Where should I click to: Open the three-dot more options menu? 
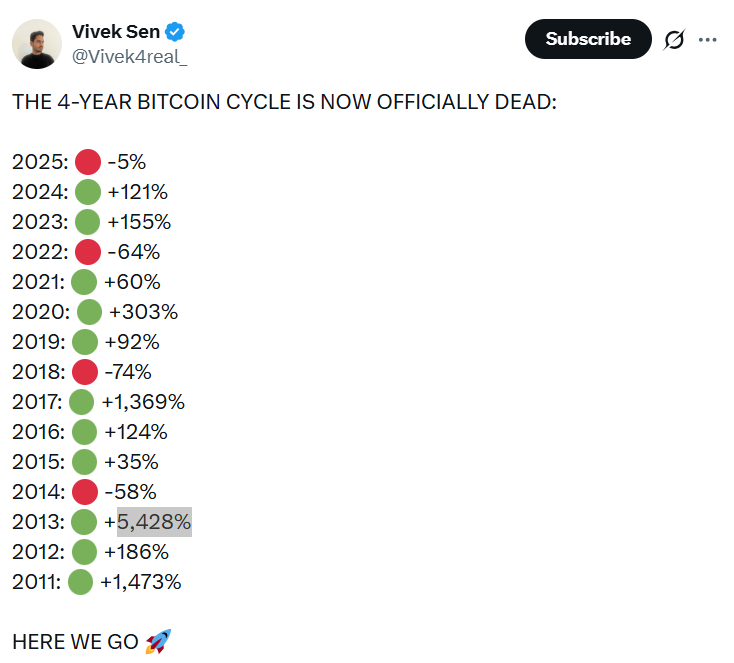click(x=708, y=39)
